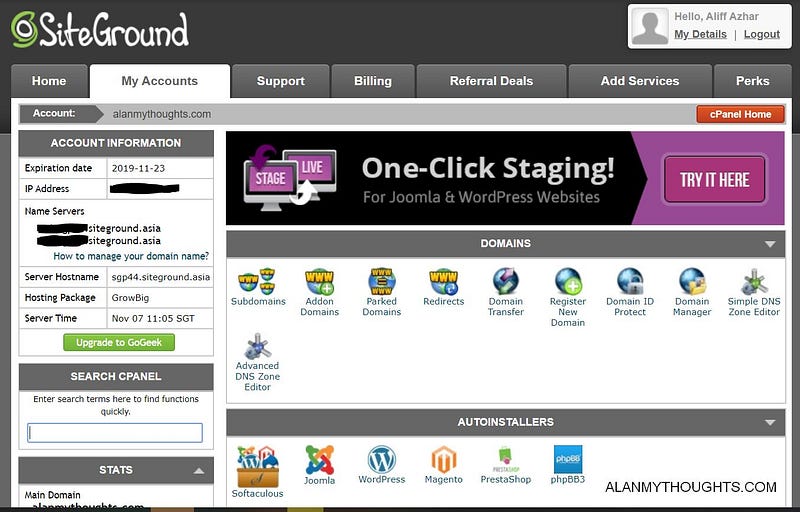800x512 pixels.
Task: Open the Add Services tab
Action: [x=640, y=81]
